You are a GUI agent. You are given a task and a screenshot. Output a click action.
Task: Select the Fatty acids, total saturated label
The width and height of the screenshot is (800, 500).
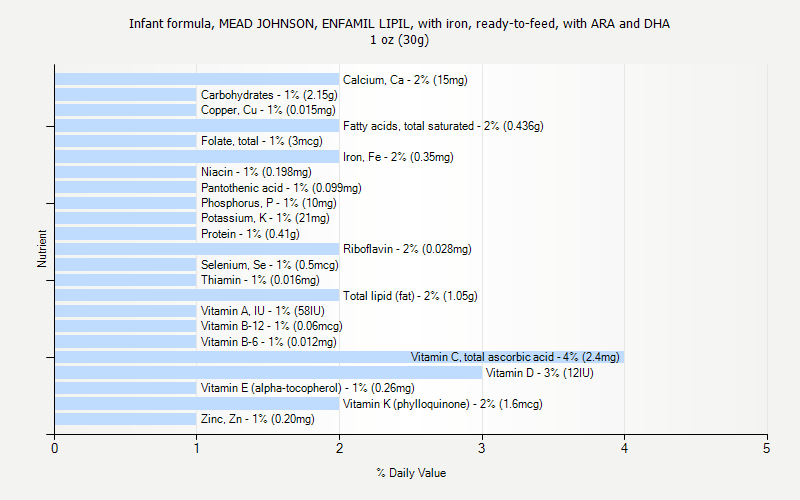click(x=409, y=126)
